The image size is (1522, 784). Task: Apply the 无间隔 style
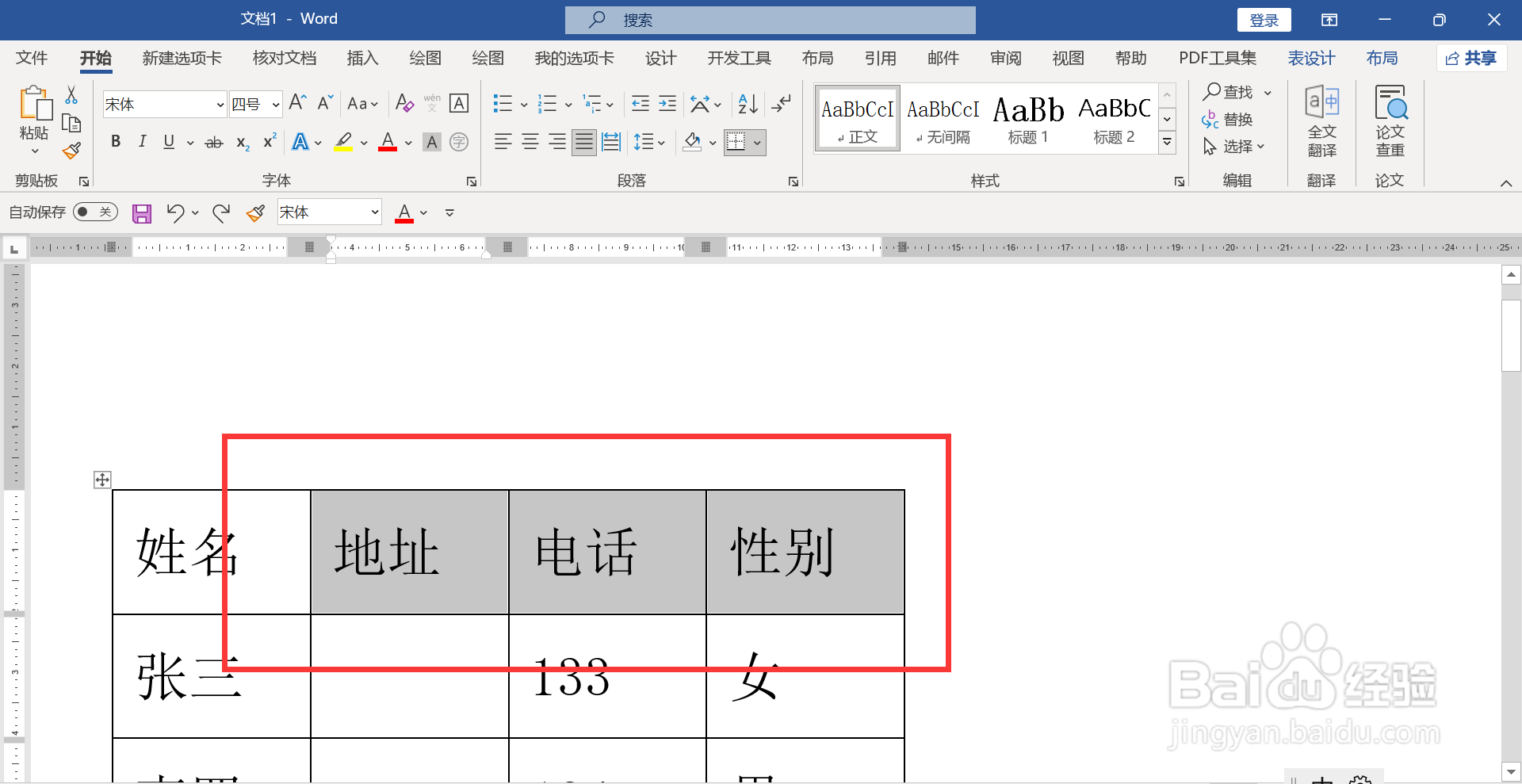[x=943, y=118]
